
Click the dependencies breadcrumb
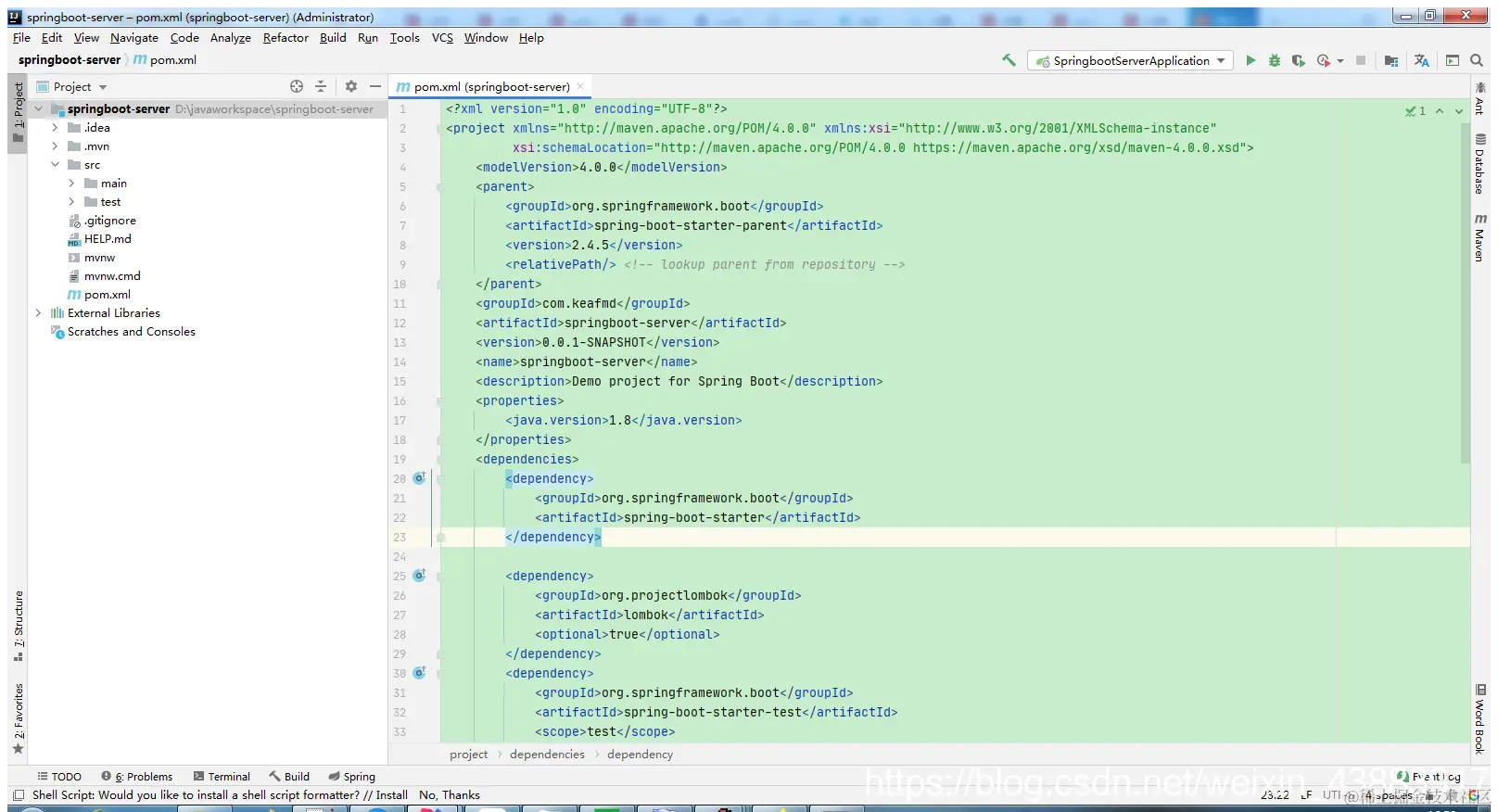coord(547,755)
